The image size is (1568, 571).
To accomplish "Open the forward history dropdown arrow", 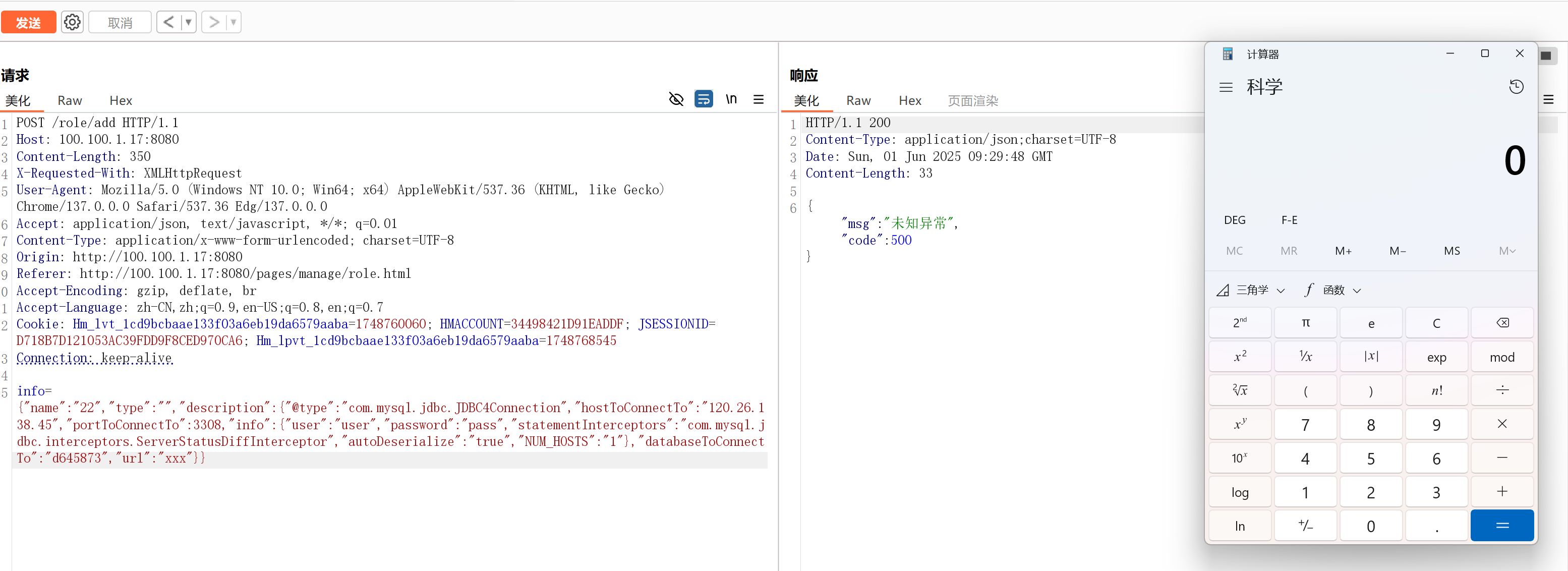I will [234, 23].
